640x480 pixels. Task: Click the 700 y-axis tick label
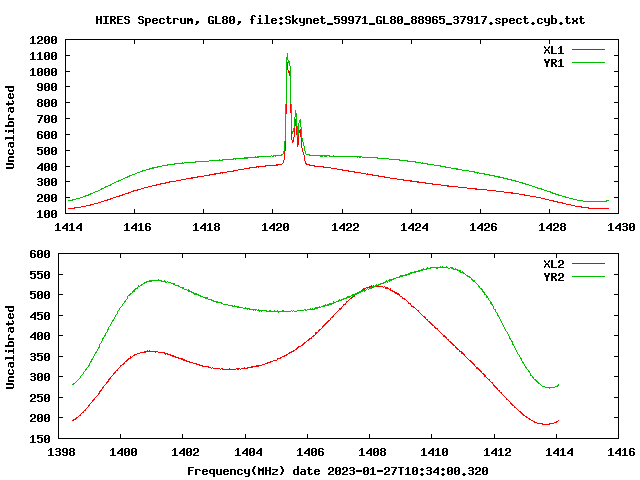click(x=47, y=119)
